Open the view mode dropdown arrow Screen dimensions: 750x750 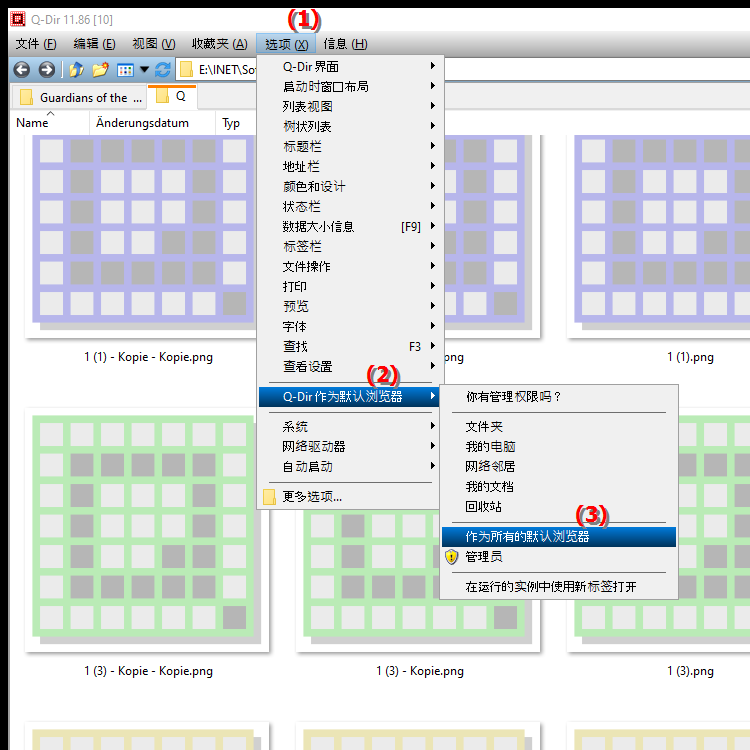[x=144, y=70]
